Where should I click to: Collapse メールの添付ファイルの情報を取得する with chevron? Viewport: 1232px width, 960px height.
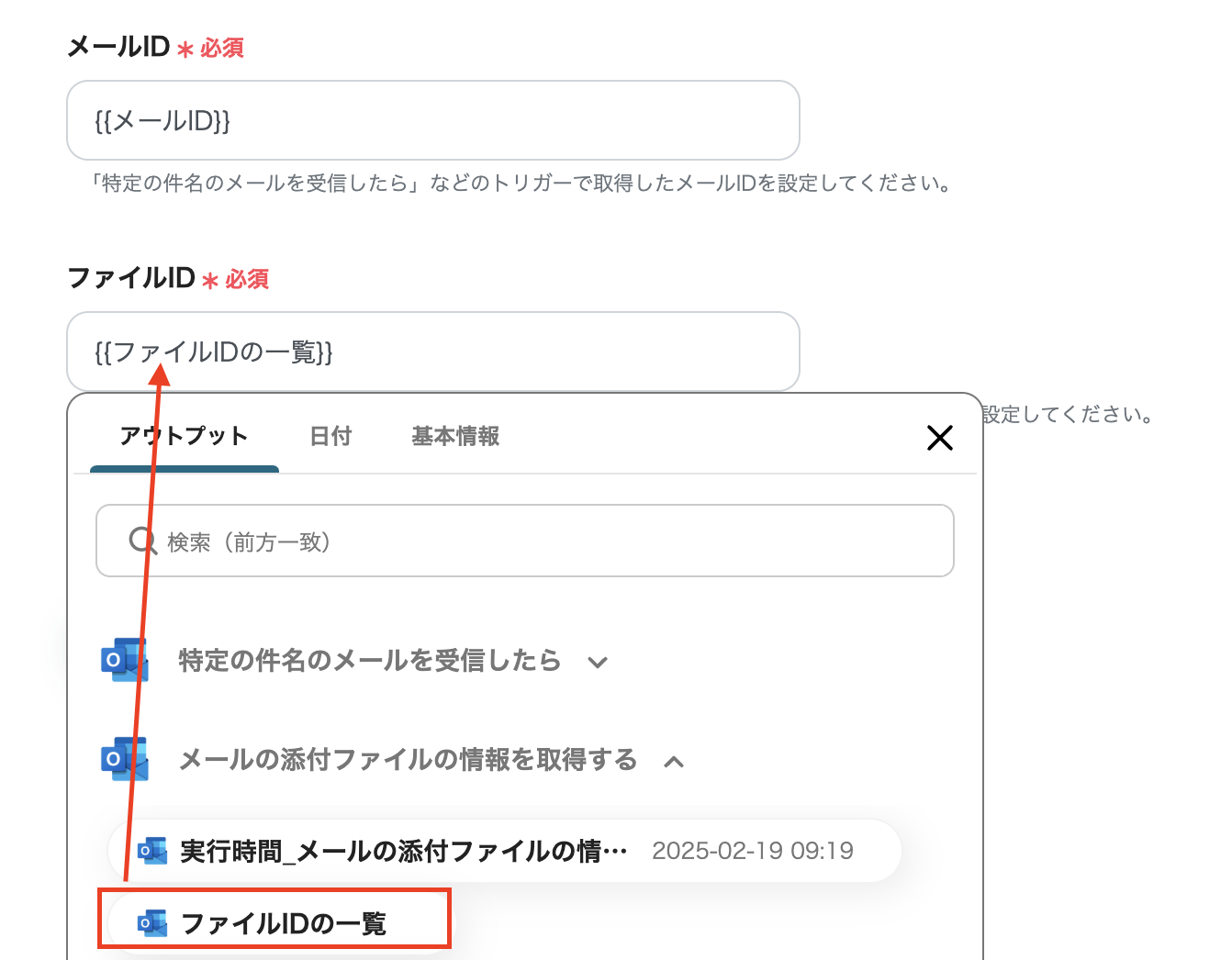(x=674, y=761)
